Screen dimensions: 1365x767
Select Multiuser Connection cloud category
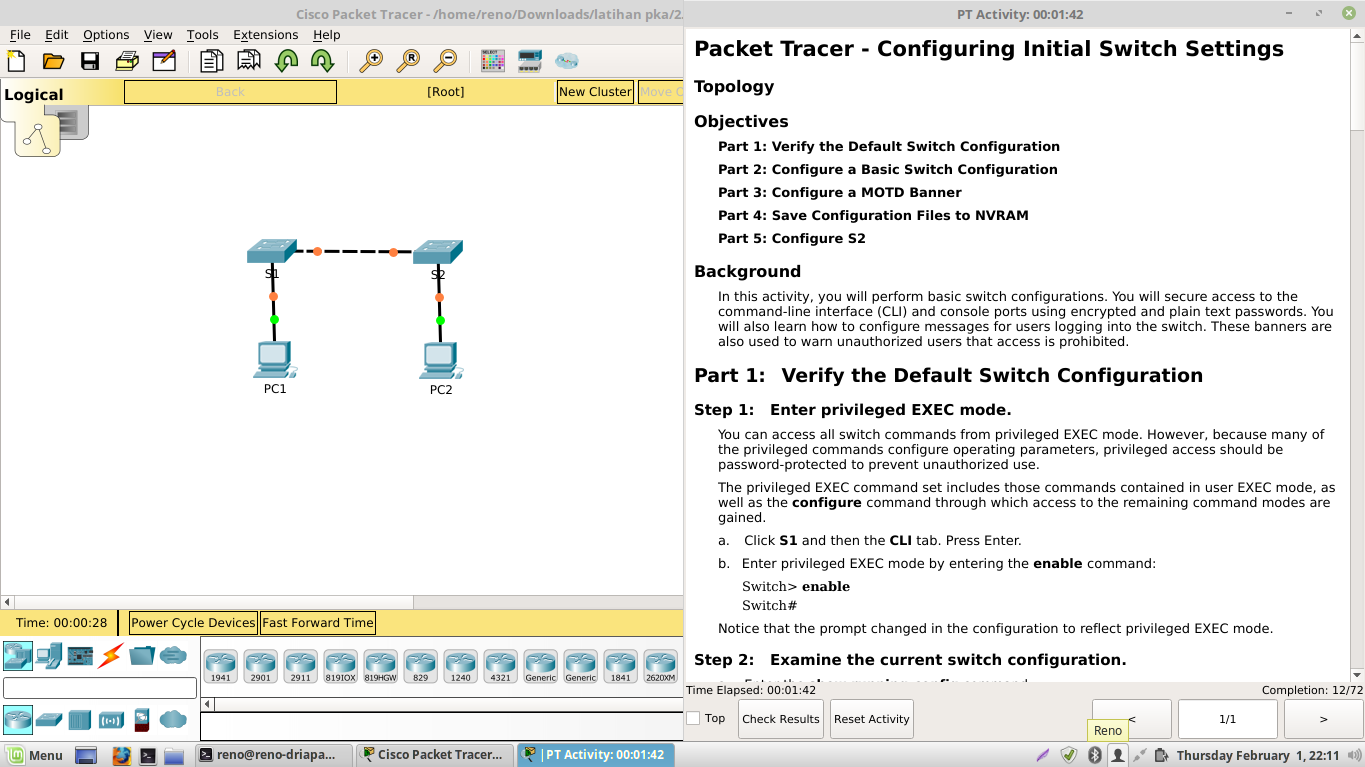click(x=173, y=656)
